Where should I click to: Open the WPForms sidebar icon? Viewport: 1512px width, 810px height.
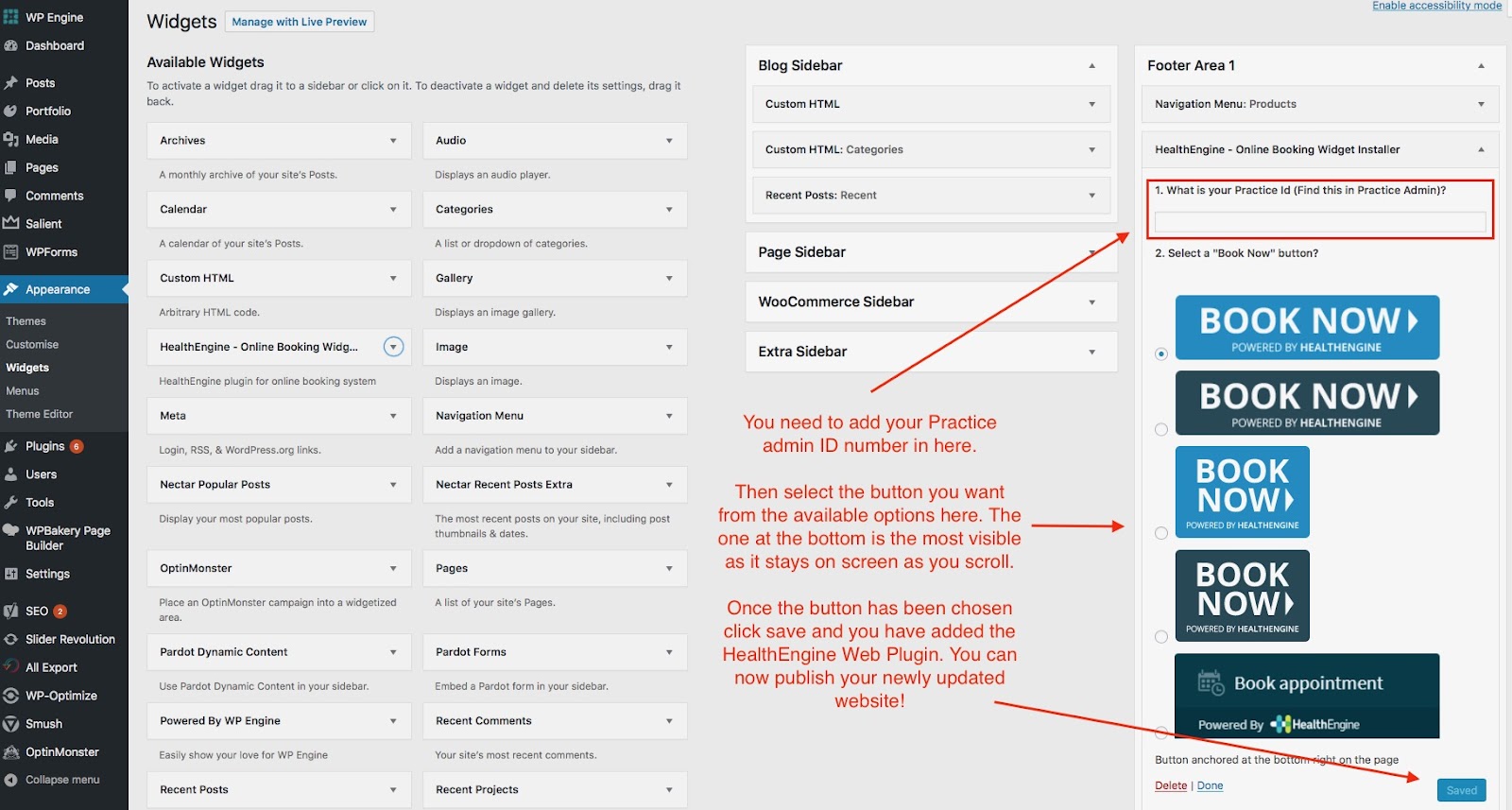coord(11,252)
